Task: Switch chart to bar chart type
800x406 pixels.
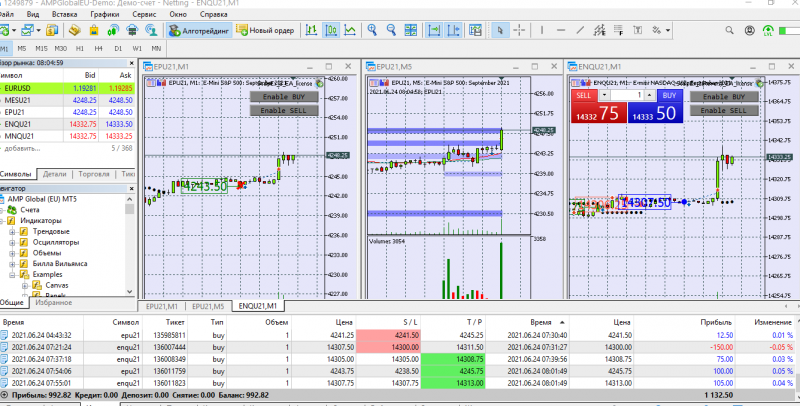Action: click(x=311, y=31)
